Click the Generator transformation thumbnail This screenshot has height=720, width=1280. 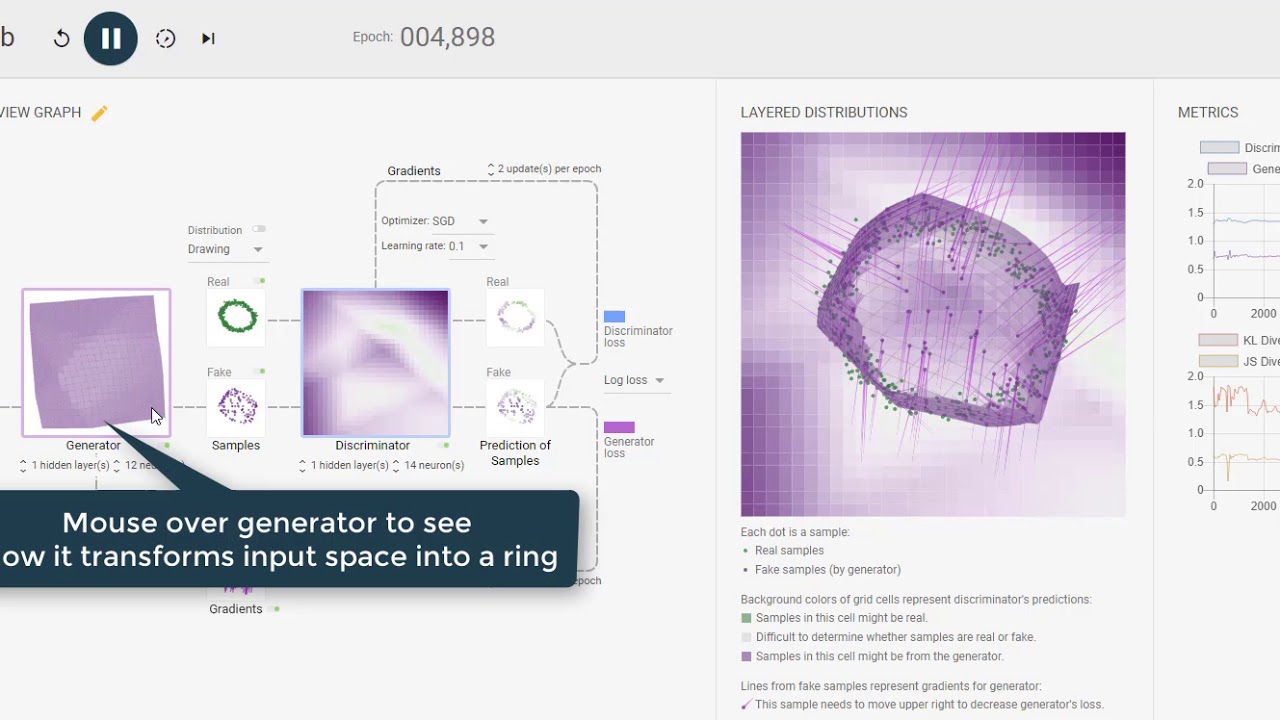pyautogui.click(x=97, y=363)
